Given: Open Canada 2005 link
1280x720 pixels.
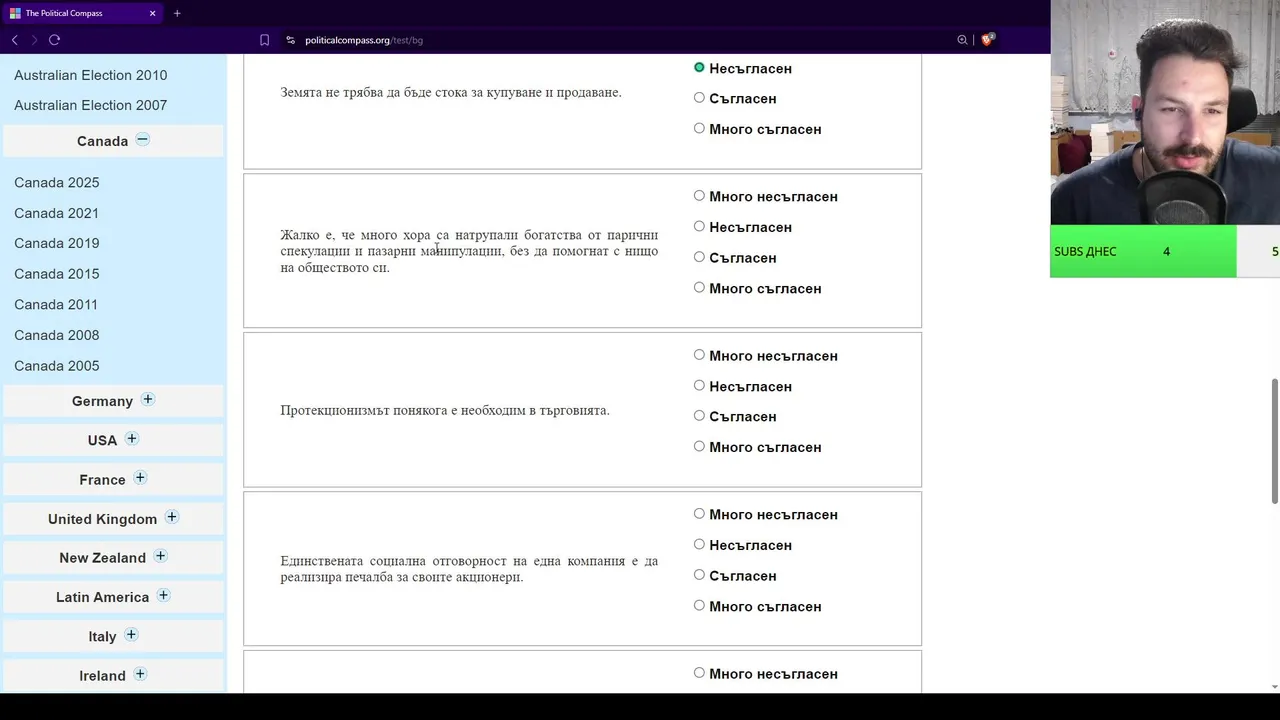Looking at the screenshot, I should click(x=56, y=366).
